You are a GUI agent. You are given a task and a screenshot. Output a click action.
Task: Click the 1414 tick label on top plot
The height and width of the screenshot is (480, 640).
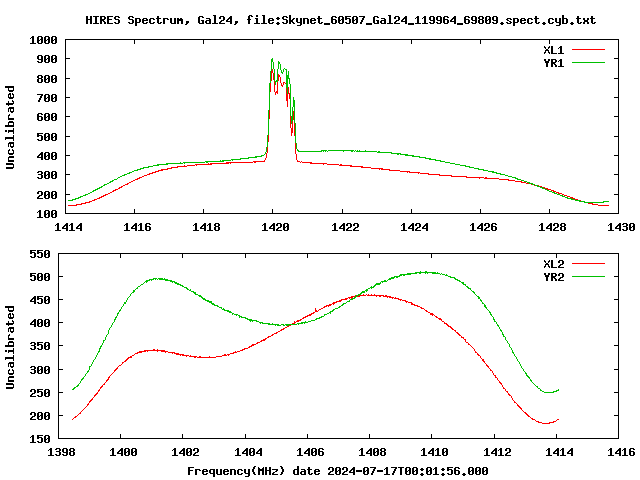pos(68,227)
